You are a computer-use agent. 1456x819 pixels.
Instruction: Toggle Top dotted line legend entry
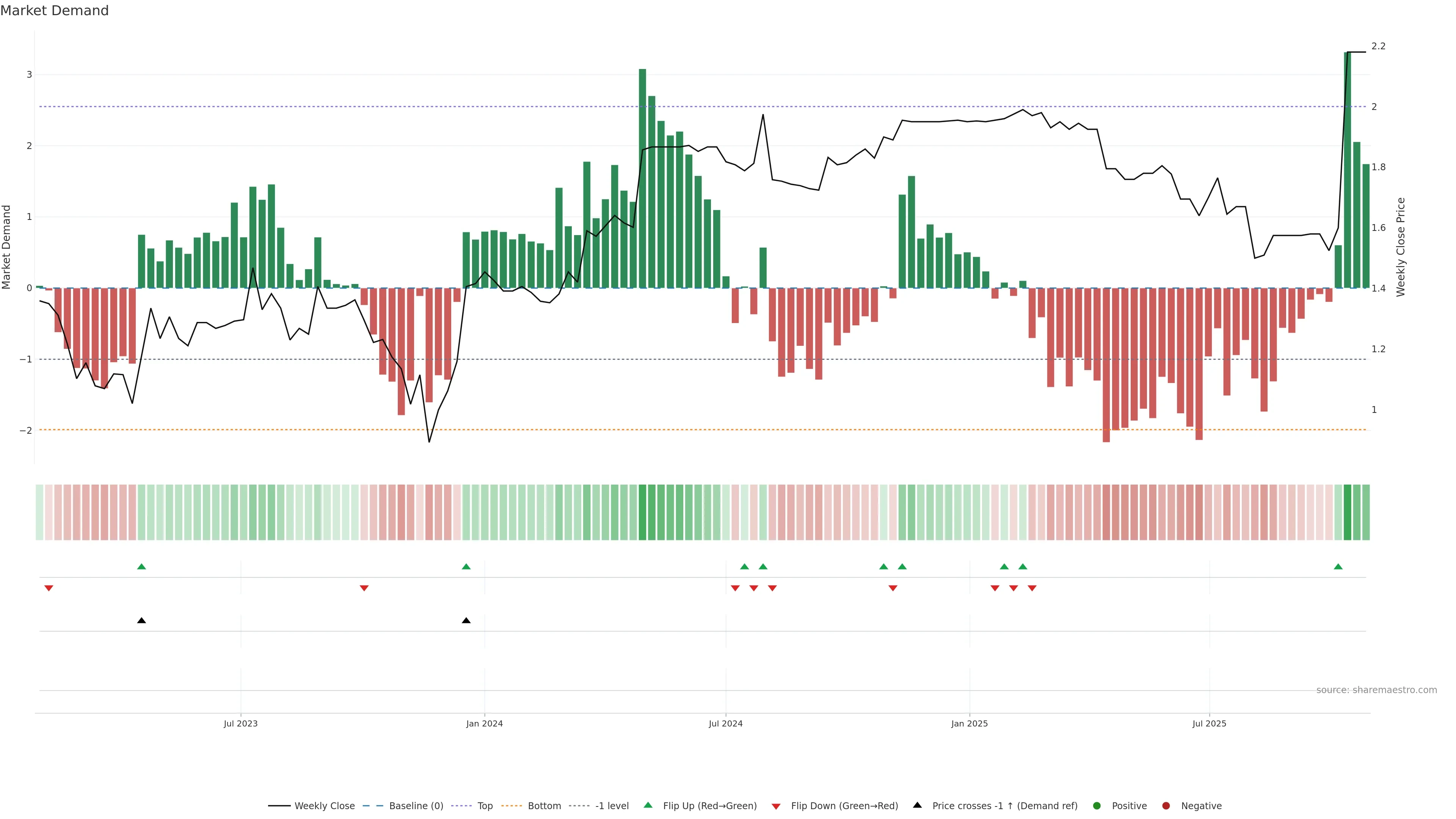485,806
